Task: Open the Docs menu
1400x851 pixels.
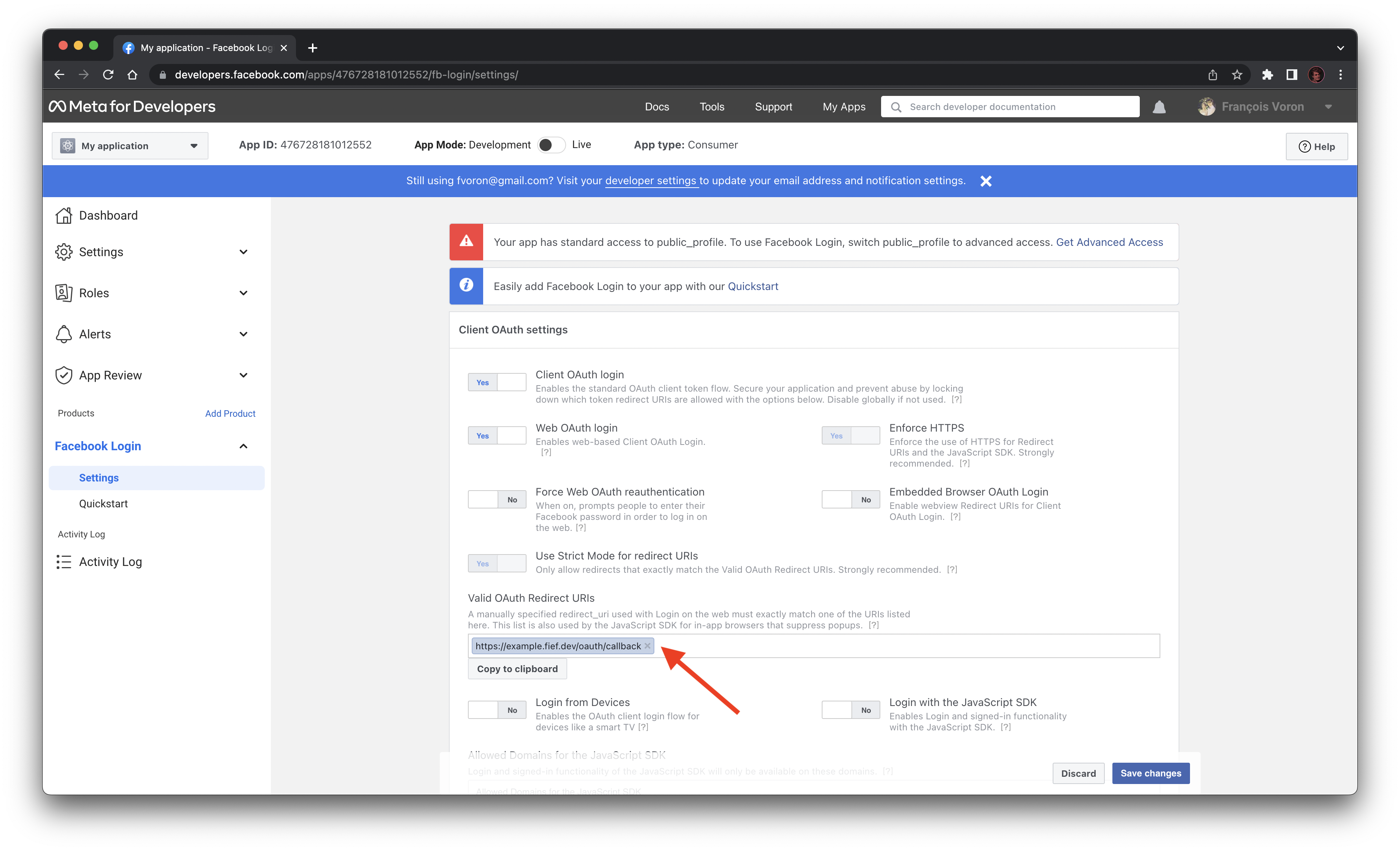Action: pos(657,106)
